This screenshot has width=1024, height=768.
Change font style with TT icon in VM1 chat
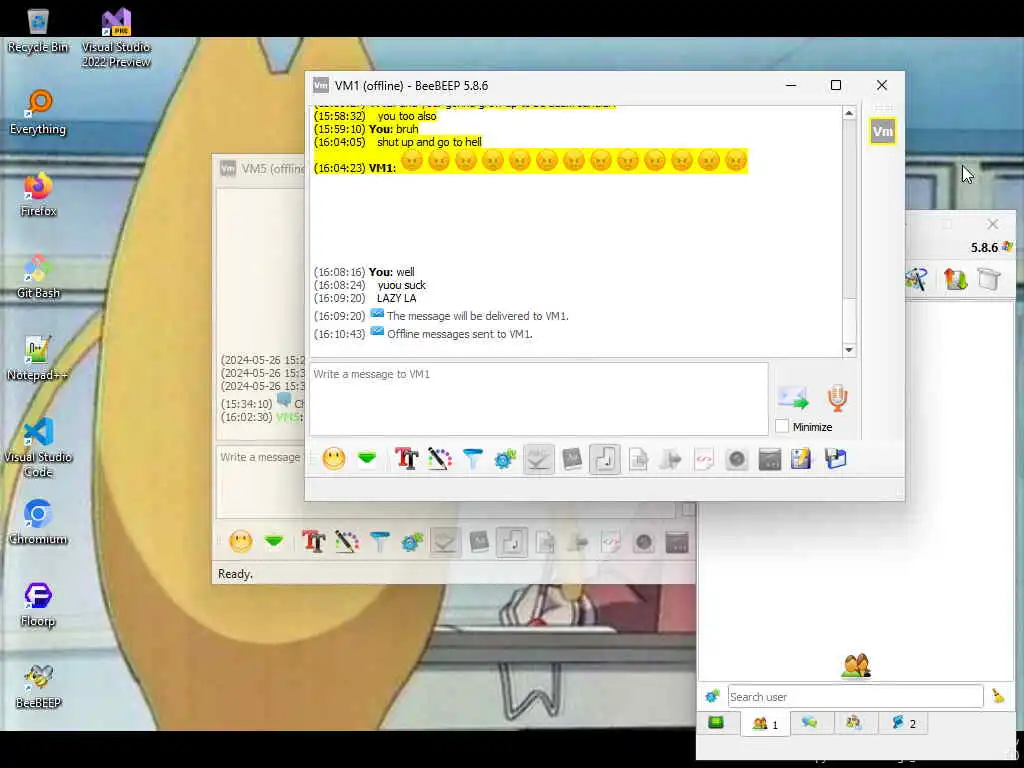[406, 458]
